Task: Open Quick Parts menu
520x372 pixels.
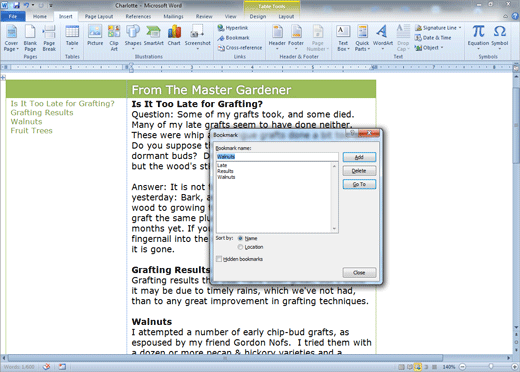Action: pyautogui.click(x=362, y=38)
